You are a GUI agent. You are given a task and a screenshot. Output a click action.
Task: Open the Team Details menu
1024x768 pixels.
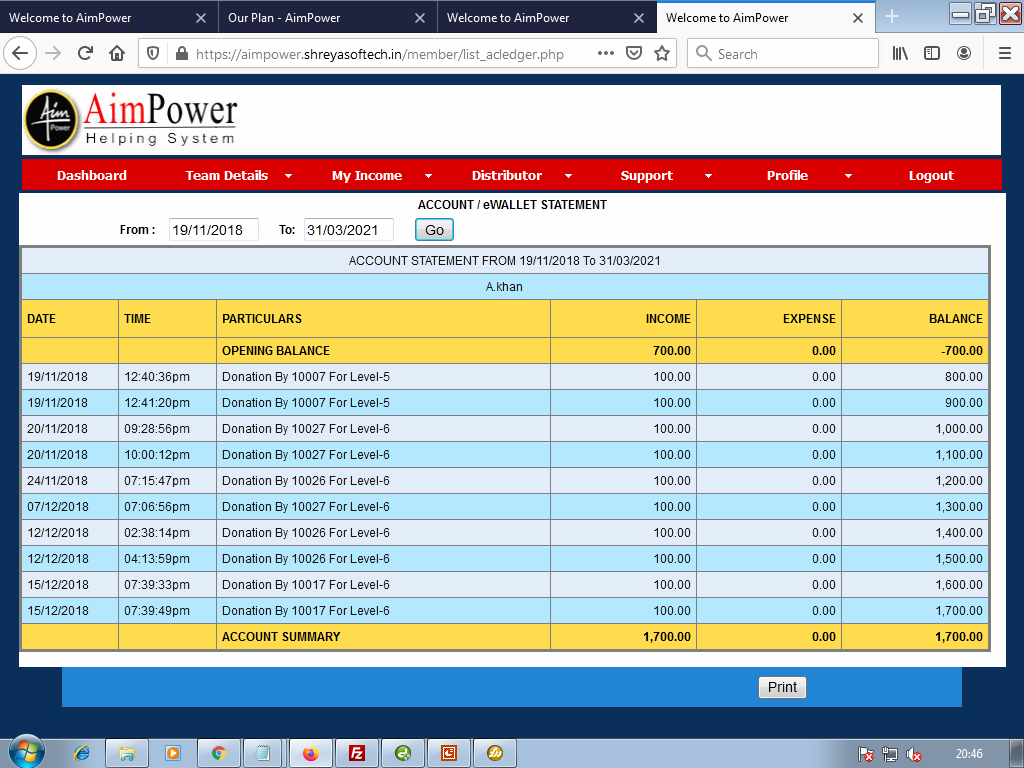click(x=227, y=175)
